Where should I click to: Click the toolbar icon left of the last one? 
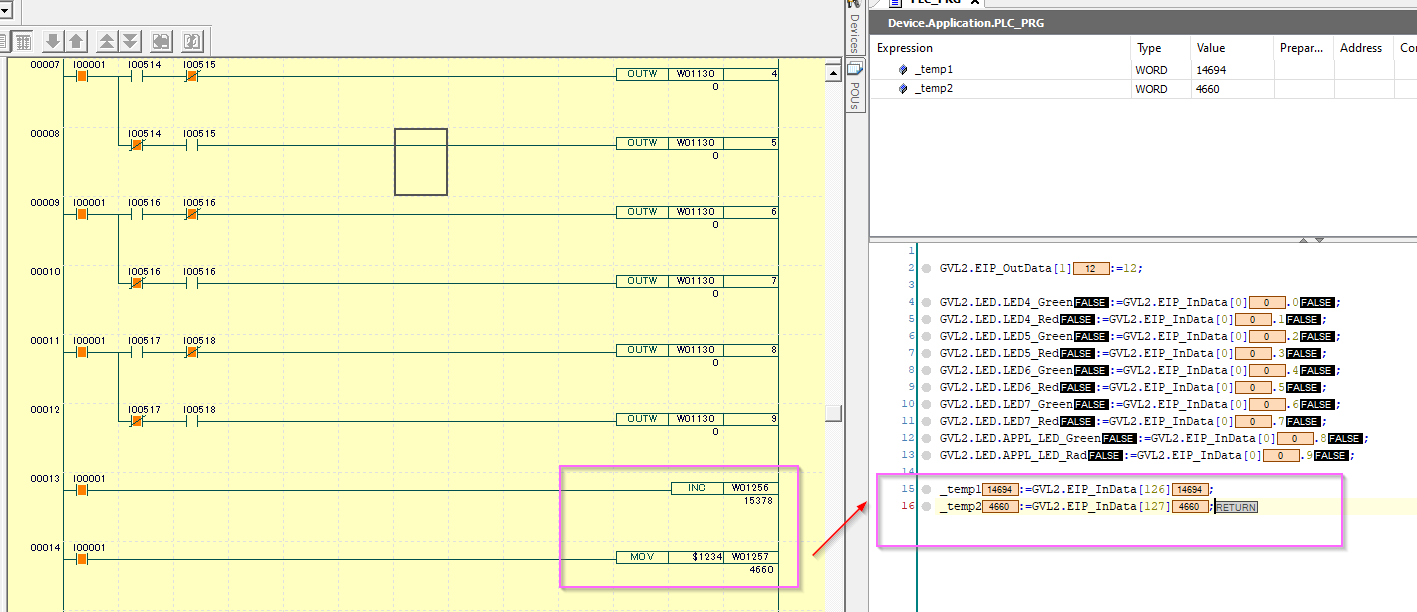click(x=160, y=41)
